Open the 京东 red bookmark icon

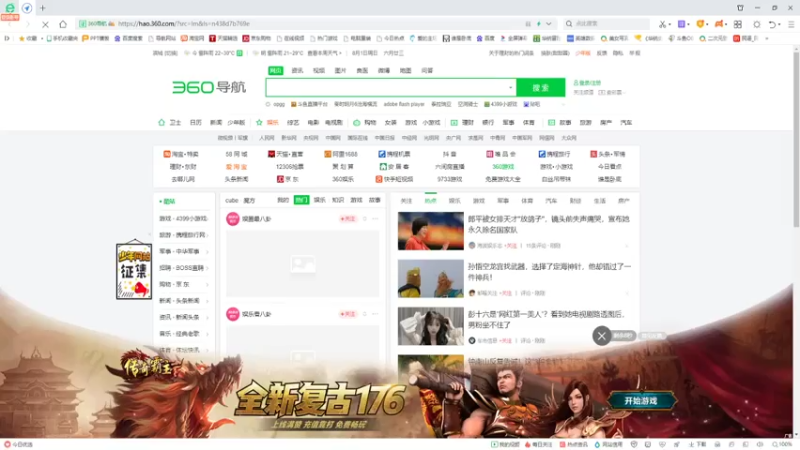245,38
